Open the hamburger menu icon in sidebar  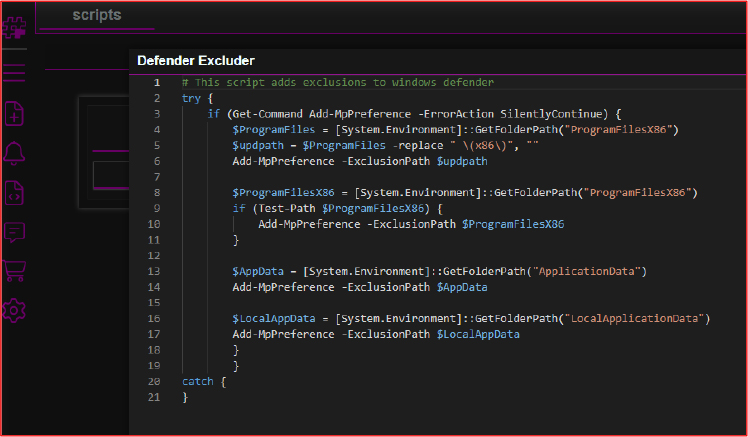click(x=14, y=73)
